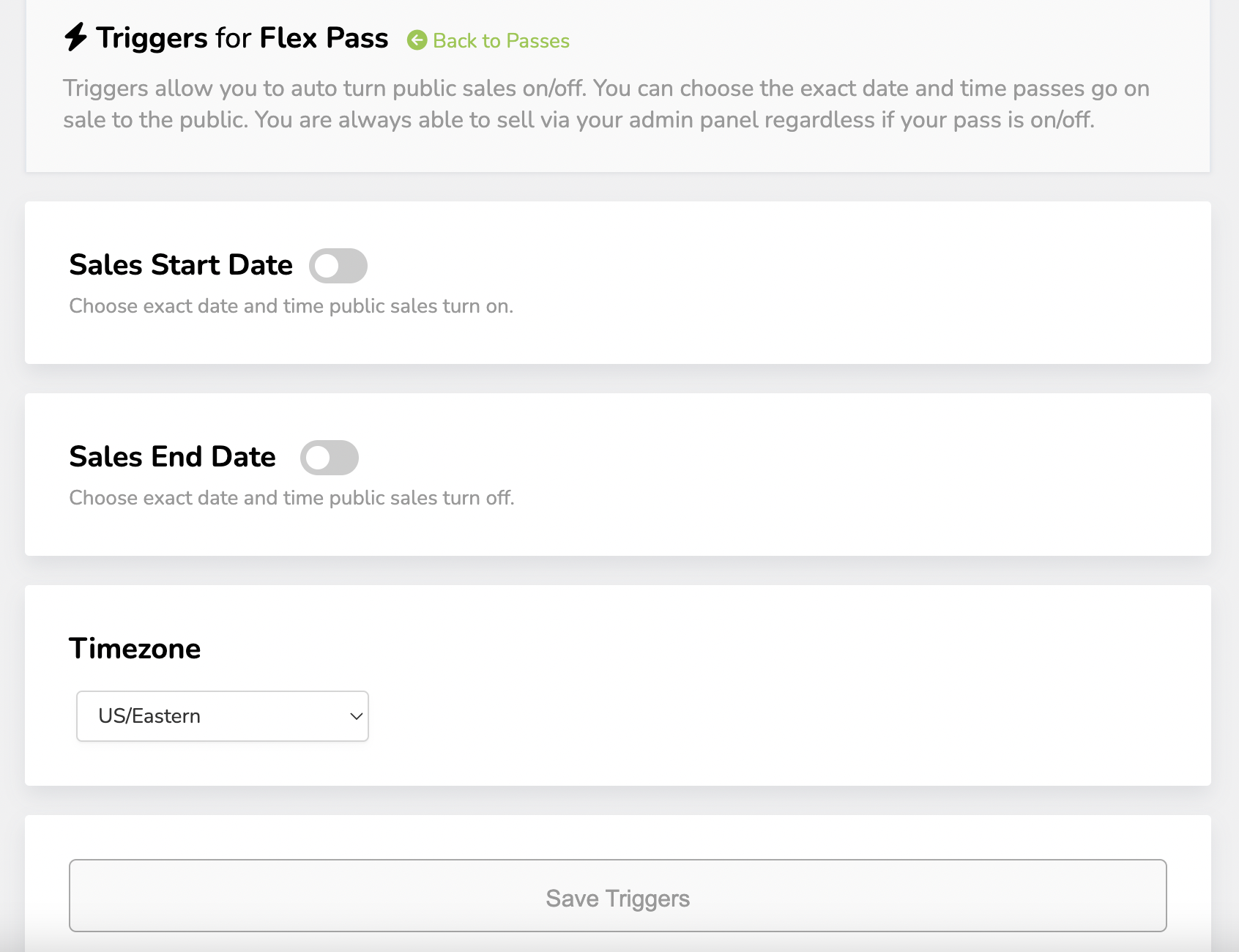Click the lightning bolt Triggers icon
This screenshot has width=1239, height=952.
pos(75,37)
